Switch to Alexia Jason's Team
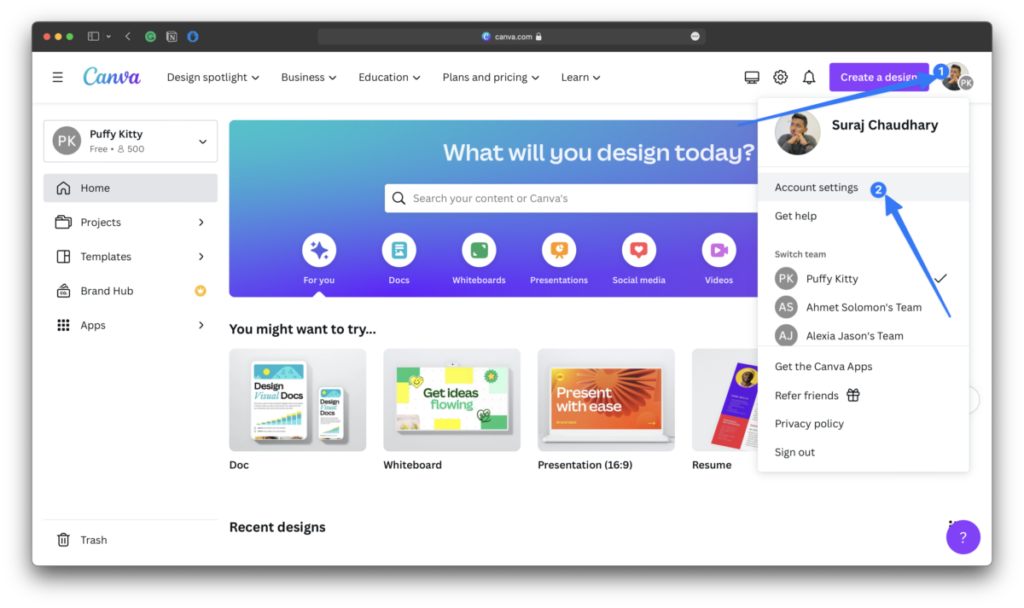1024x608 pixels. 863,336
